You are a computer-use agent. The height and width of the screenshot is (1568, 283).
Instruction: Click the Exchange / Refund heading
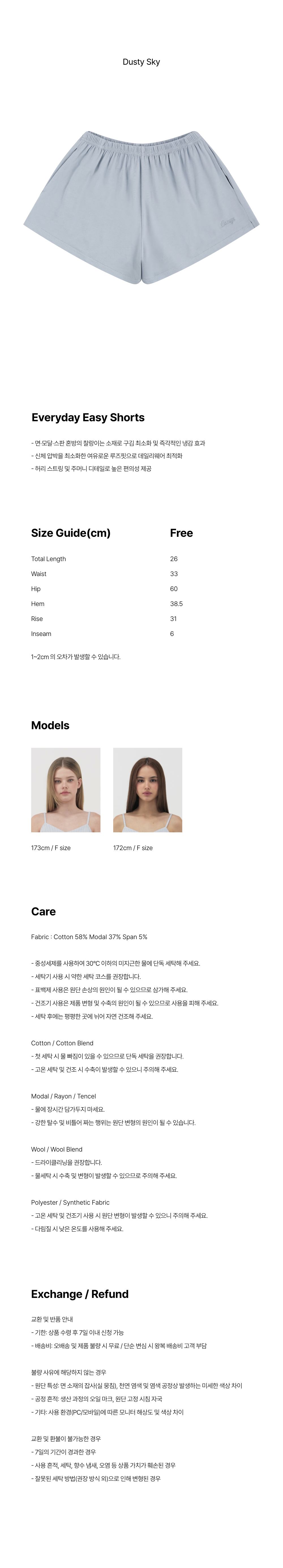80,1294
